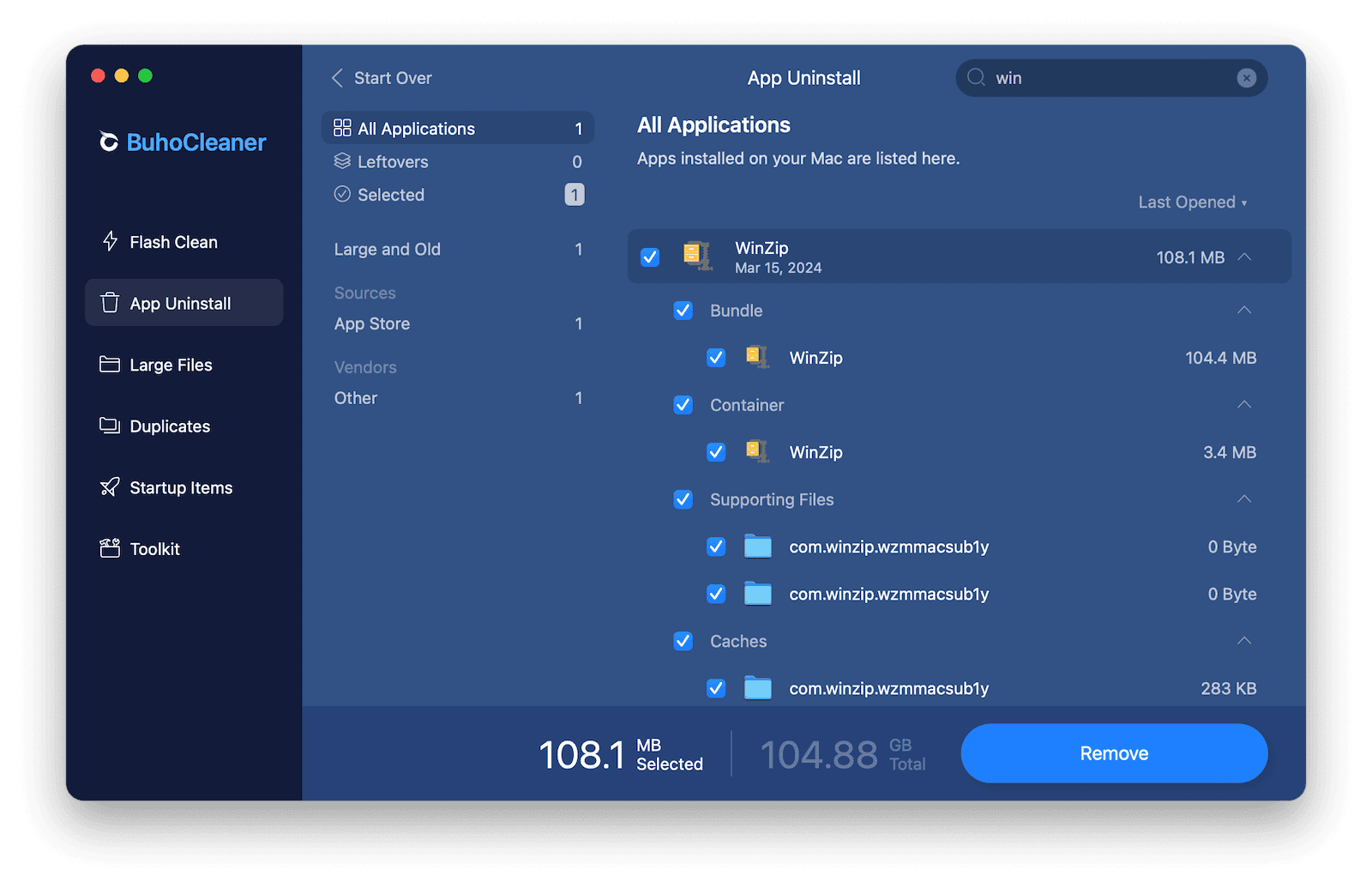Collapse the Caches section chevron

pyautogui.click(x=1244, y=640)
